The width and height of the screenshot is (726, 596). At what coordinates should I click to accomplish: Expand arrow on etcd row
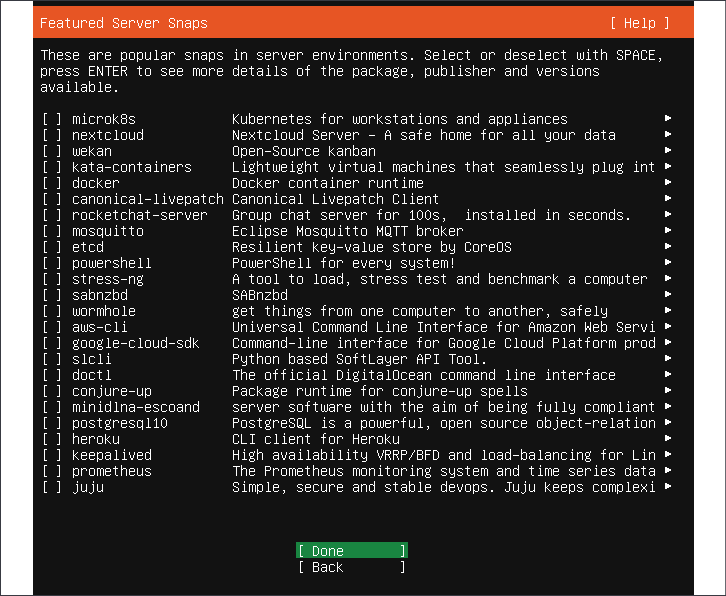coord(668,246)
